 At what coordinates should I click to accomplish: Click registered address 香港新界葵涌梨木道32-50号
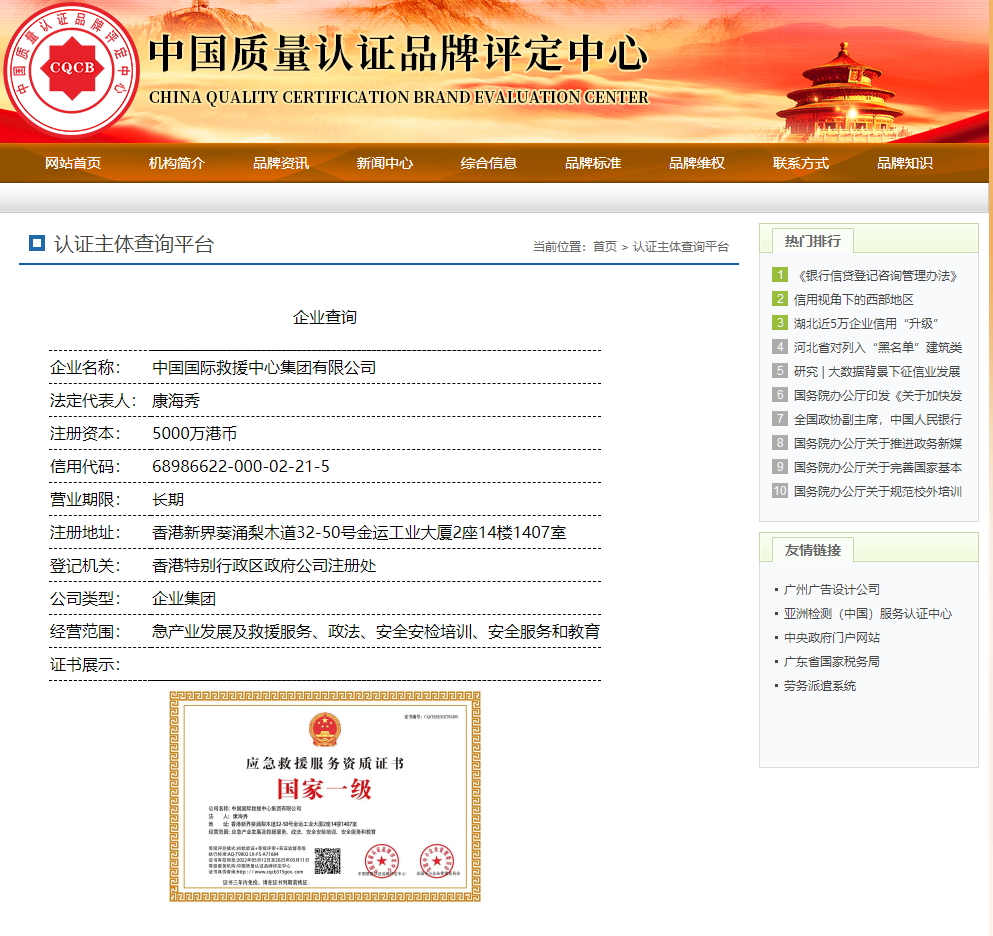click(x=359, y=533)
